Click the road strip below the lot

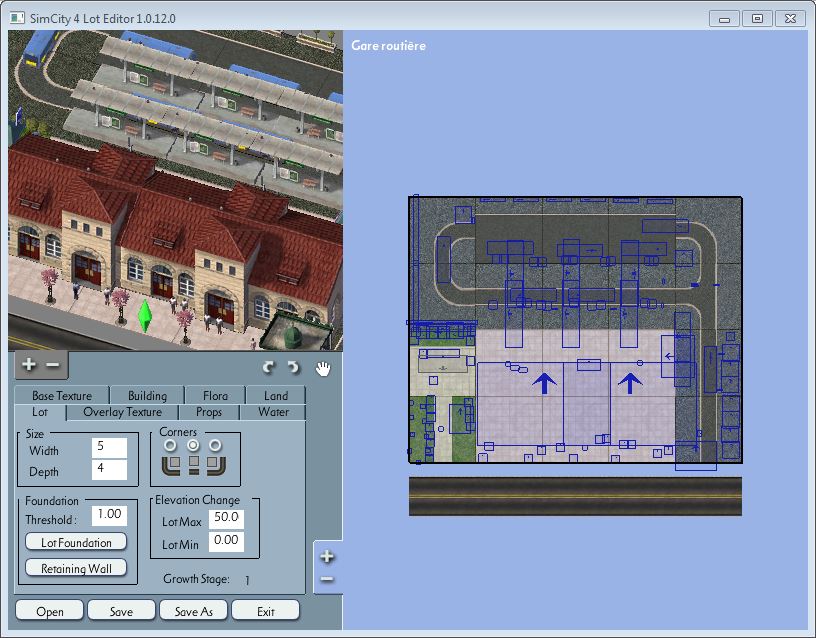575,496
